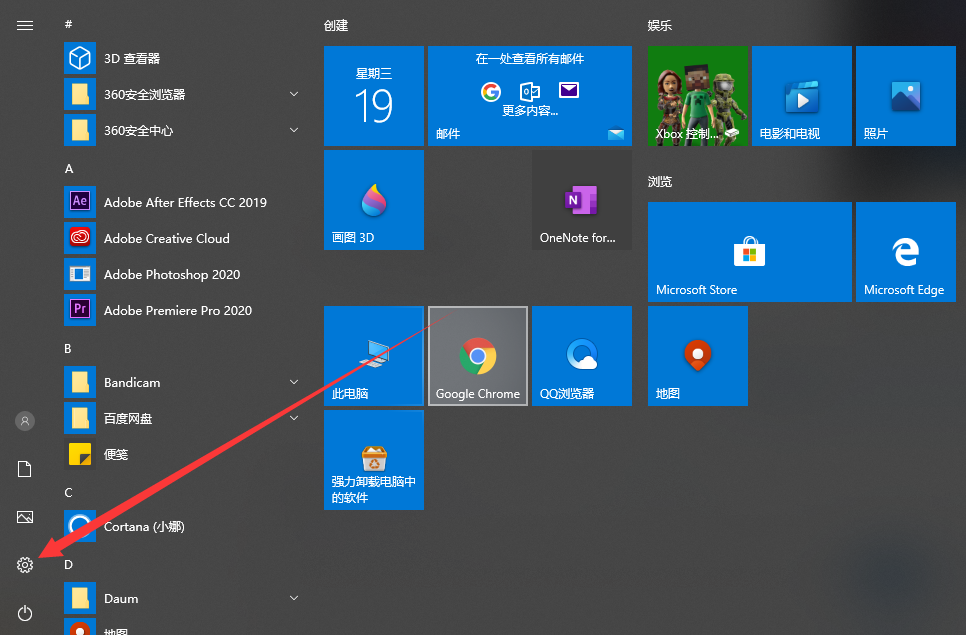
Task: Launch Adobe After Effects CC 2019
Action: (x=185, y=202)
